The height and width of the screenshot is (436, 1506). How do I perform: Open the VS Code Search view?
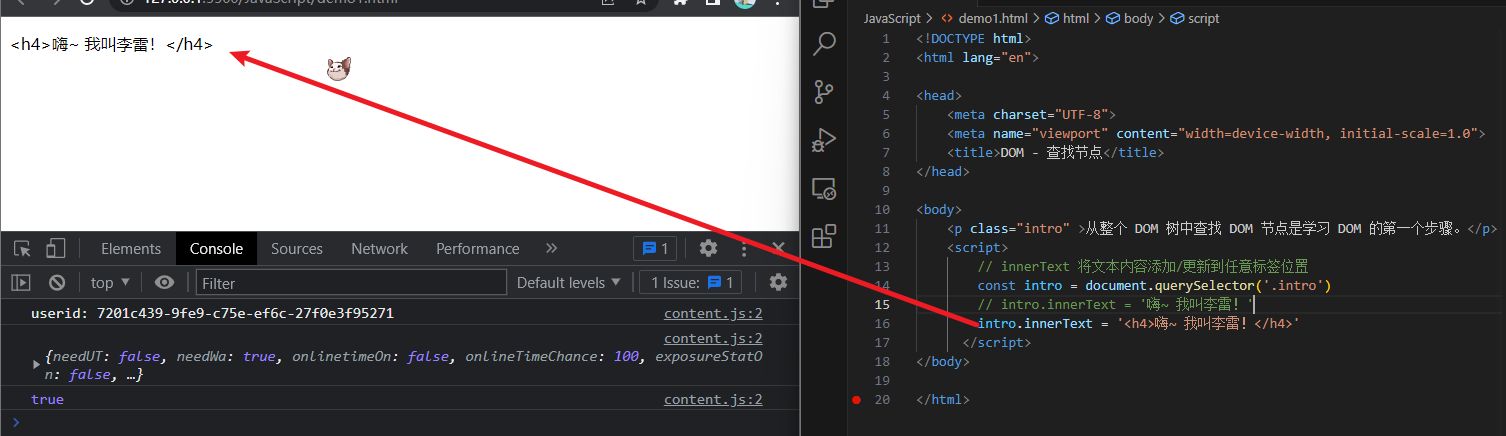(x=824, y=45)
